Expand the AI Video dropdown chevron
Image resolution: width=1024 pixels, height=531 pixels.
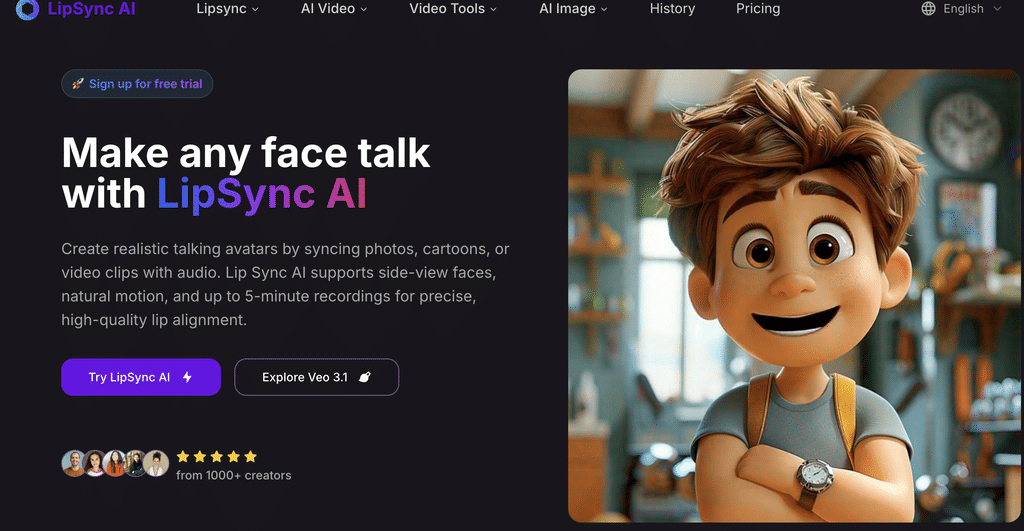pos(364,9)
